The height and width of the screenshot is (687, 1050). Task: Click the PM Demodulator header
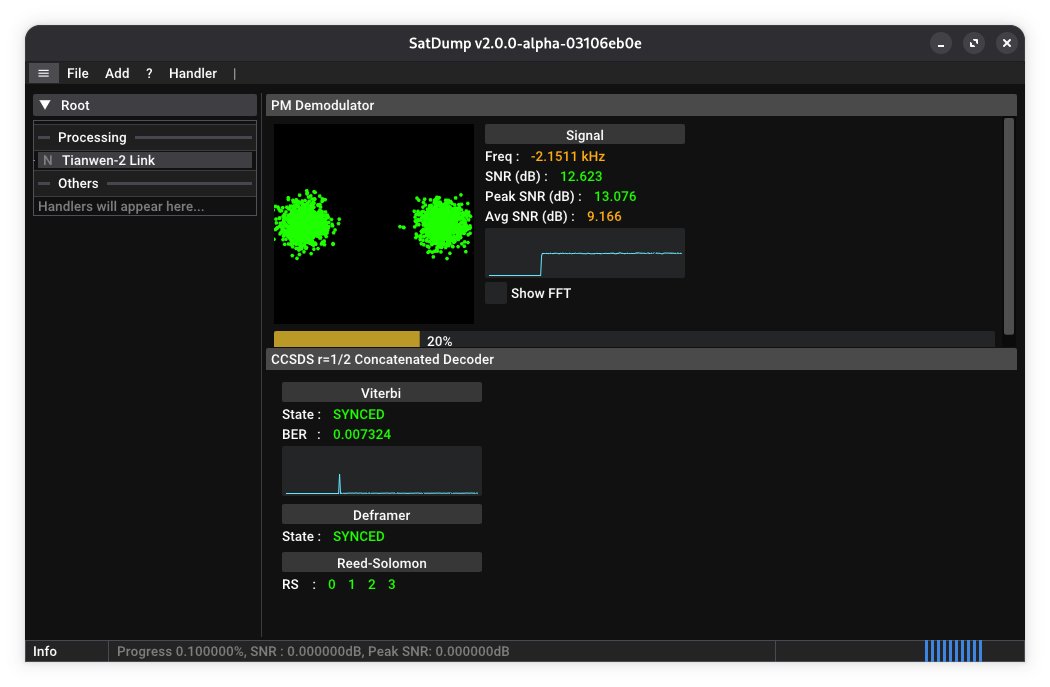pyautogui.click(x=641, y=105)
